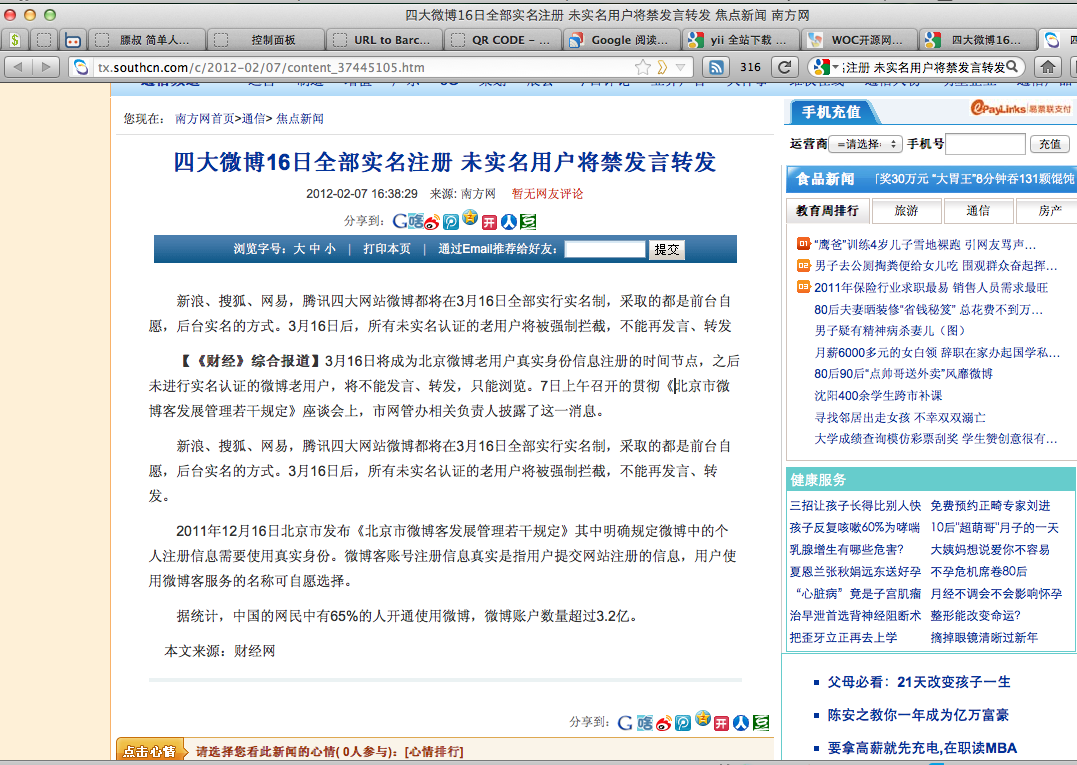Screen dimensions: 1077x765
Task: Switch to the yii 全站下载 browser tab
Action: 740,40
